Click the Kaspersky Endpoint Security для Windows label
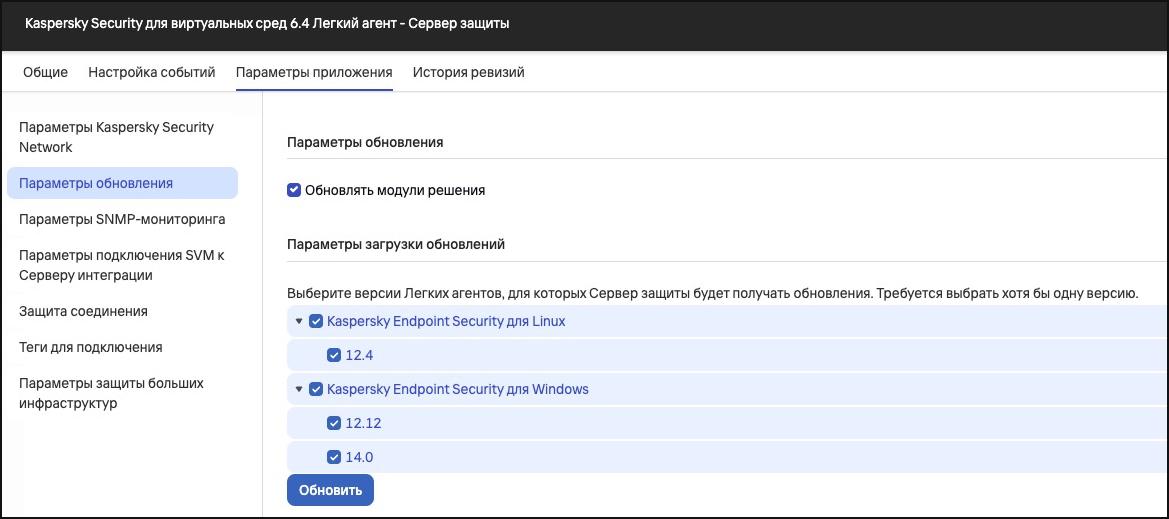The height and width of the screenshot is (519, 1169). pos(458,389)
